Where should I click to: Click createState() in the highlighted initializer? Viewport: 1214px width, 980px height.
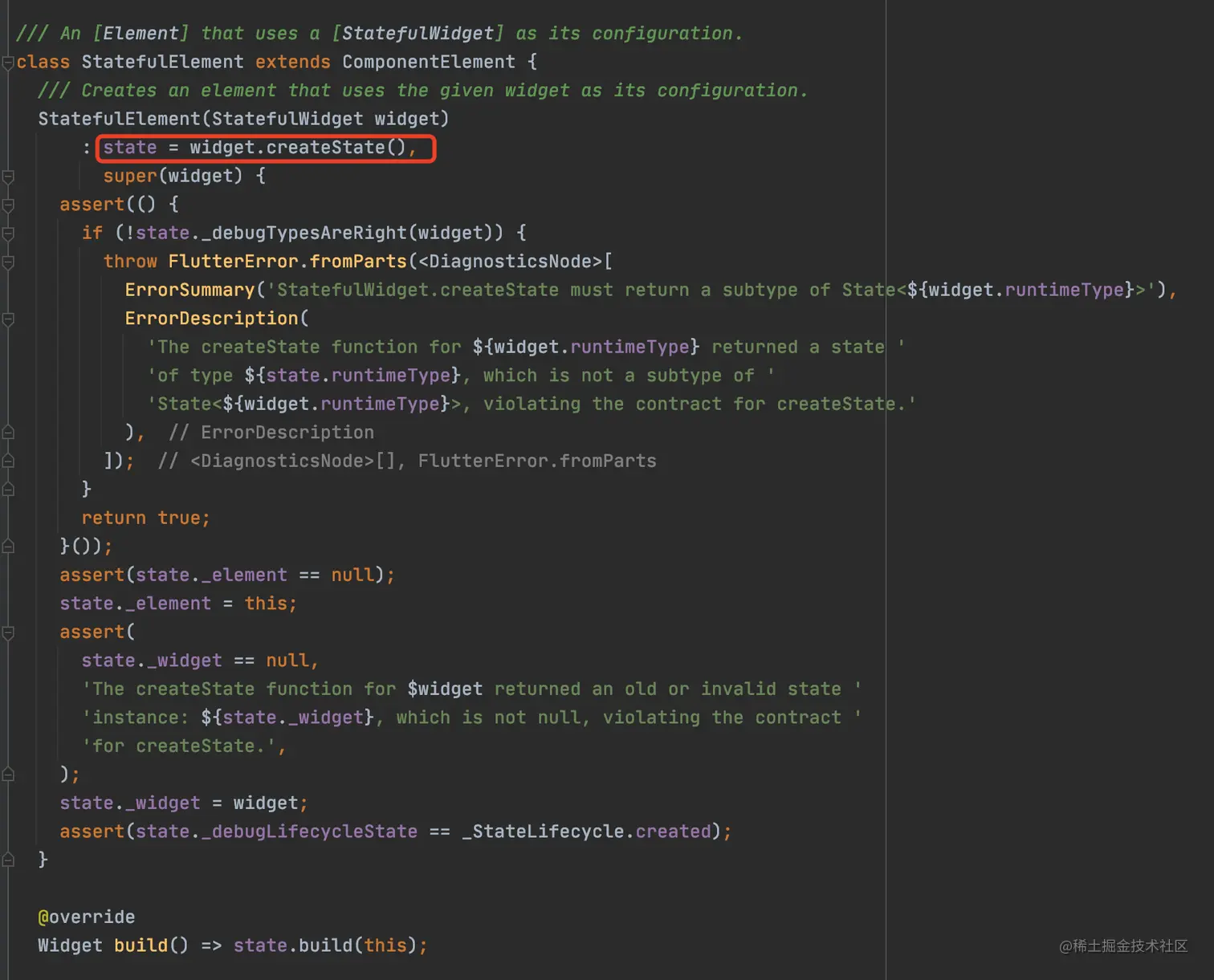click(x=336, y=148)
